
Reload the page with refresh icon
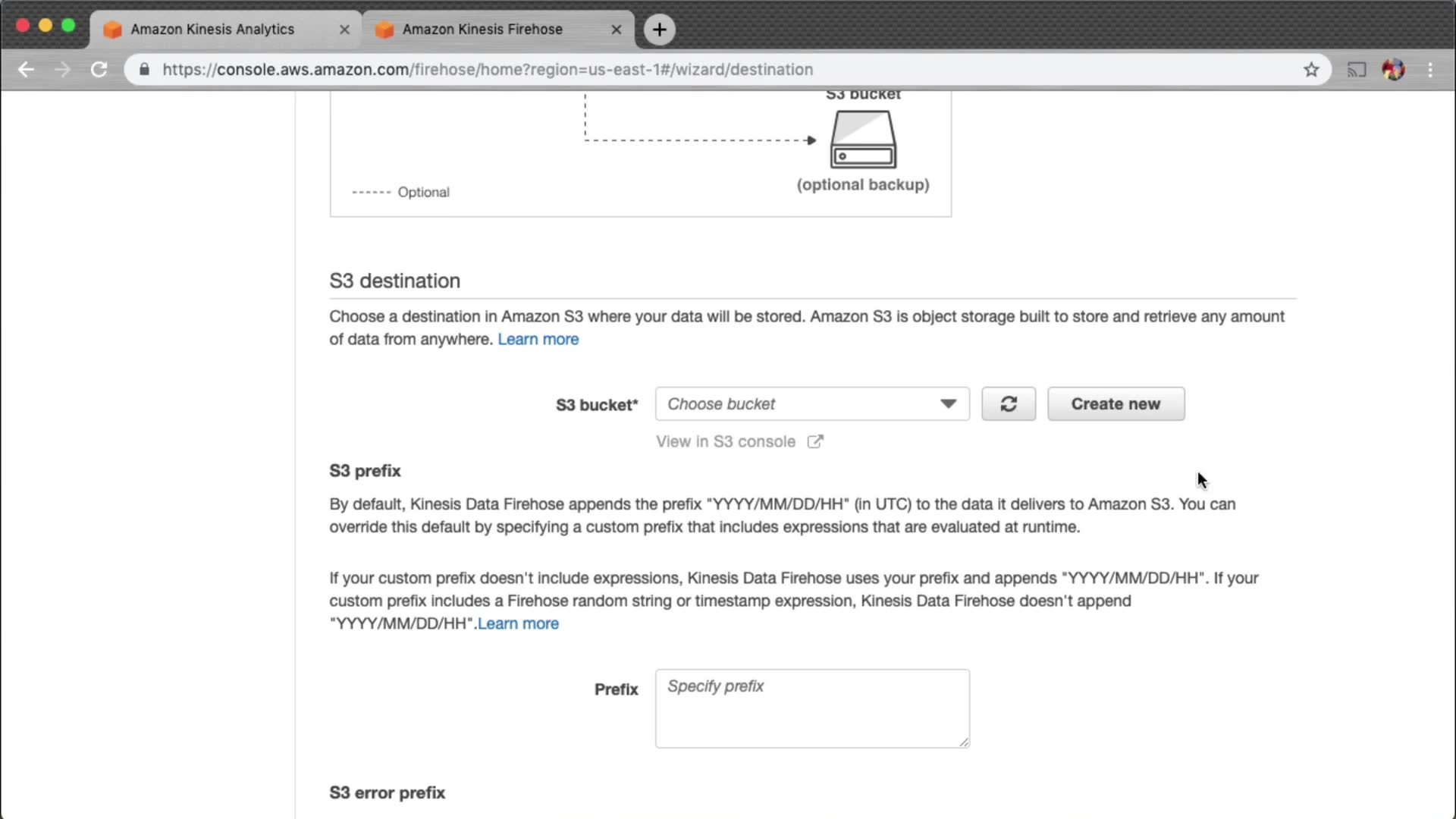(99, 70)
